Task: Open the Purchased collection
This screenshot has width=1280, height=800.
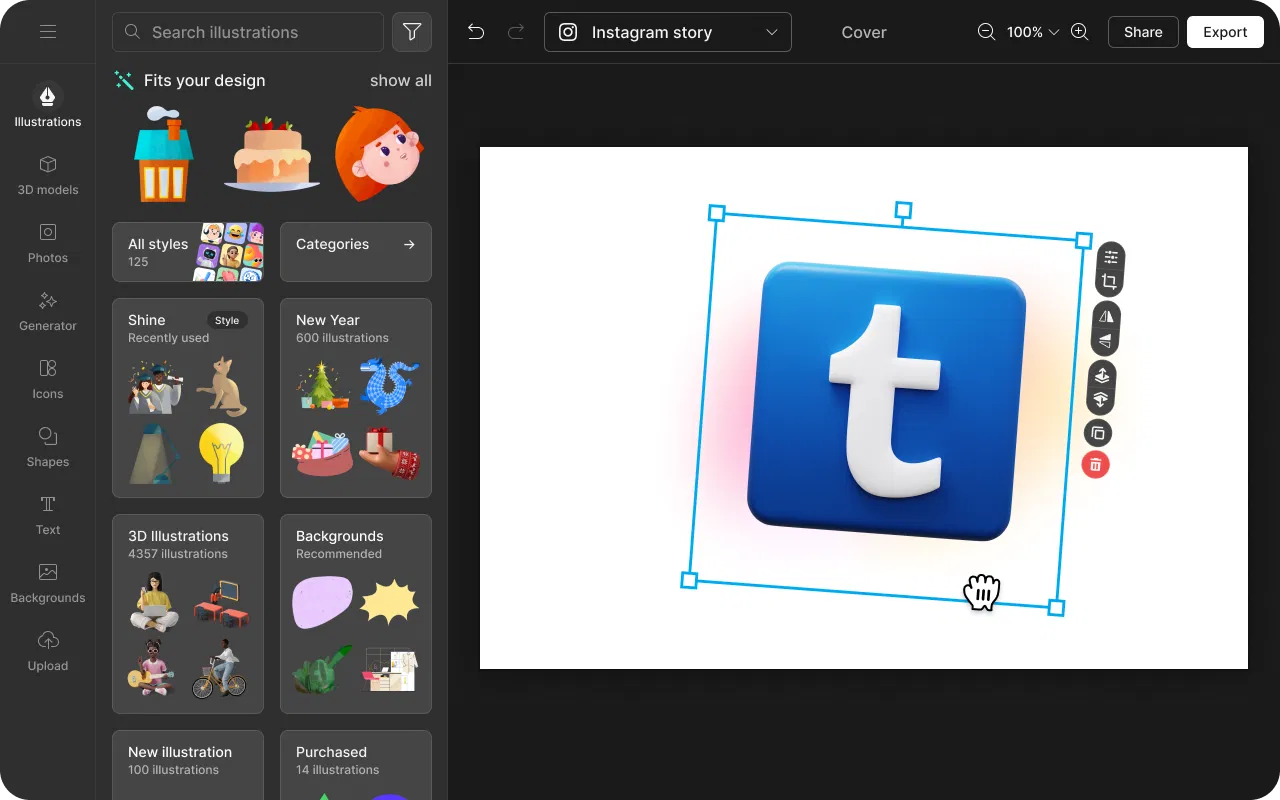Action: [356, 765]
